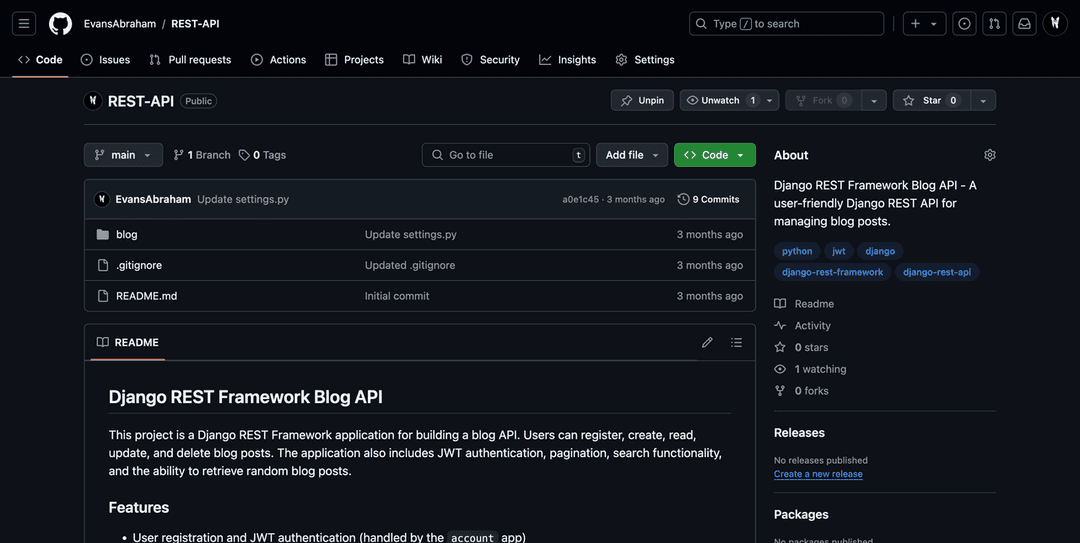Select the README tab in file viewer
This screenshot has height=543, width=1080.
point(128,342)
